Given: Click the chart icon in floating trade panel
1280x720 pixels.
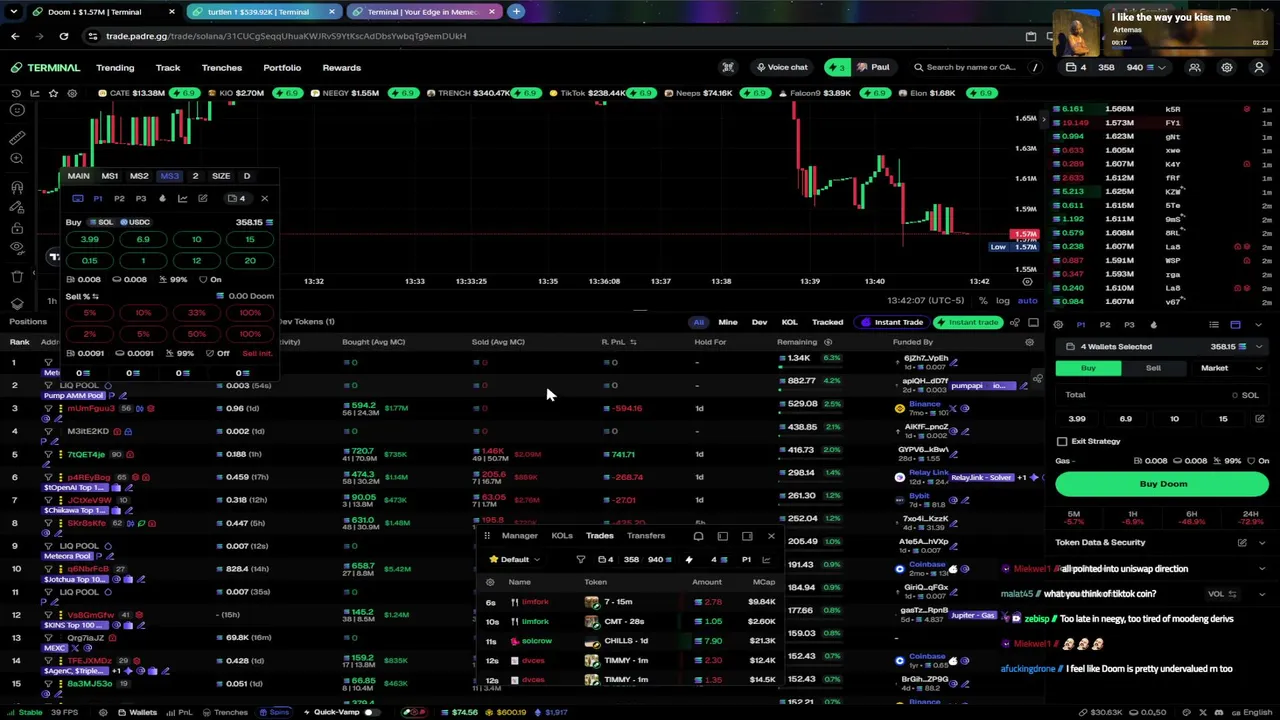Looking at the screenshot, I should [182, 199].
